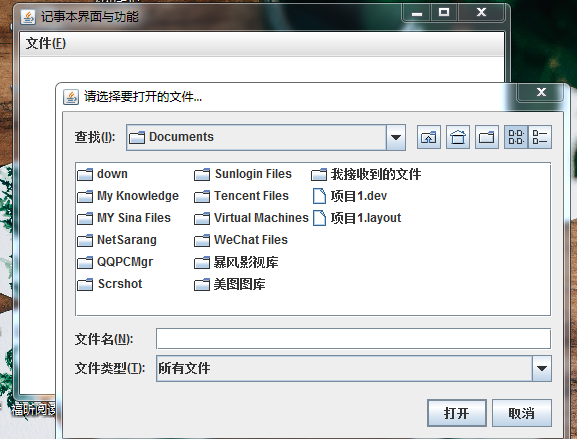Click the Up One Level folder icon
This screenshot has width=577, height=439.
tap(429, 137)
